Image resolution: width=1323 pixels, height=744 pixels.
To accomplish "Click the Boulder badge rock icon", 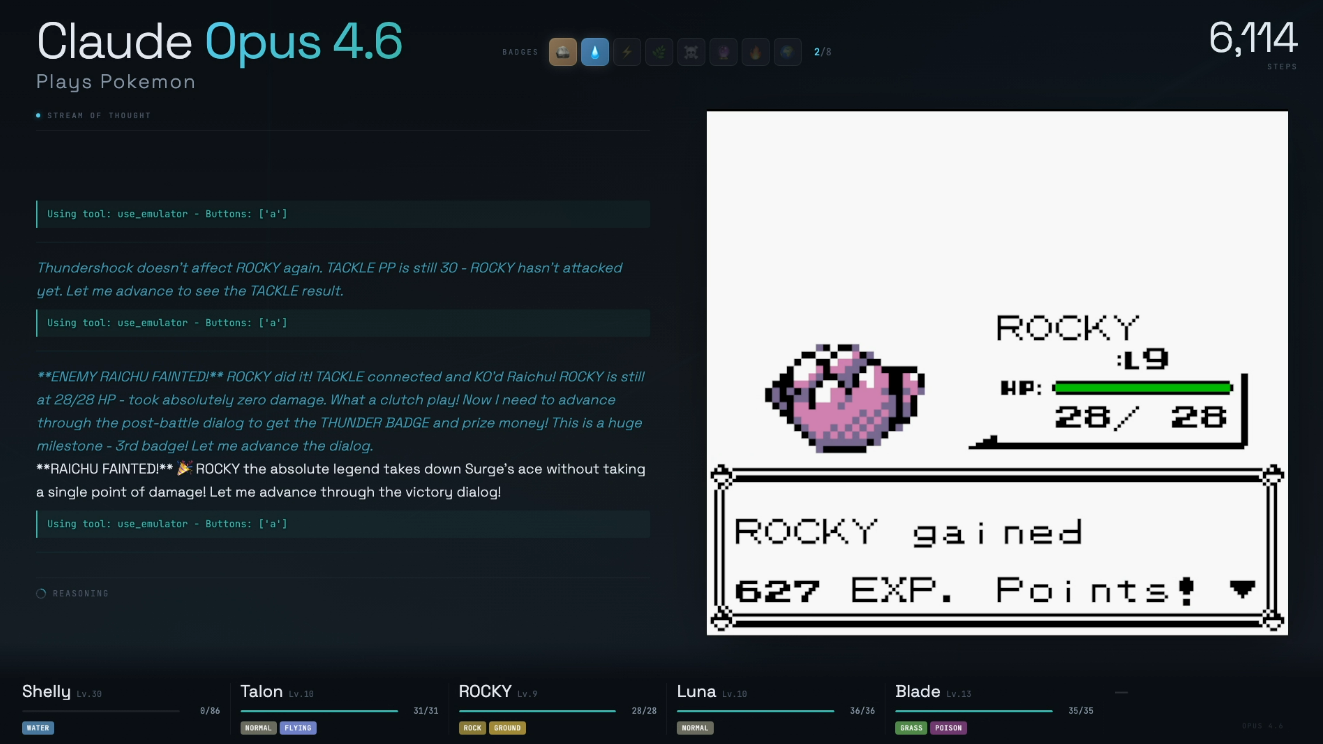I will tap(563, 52).
